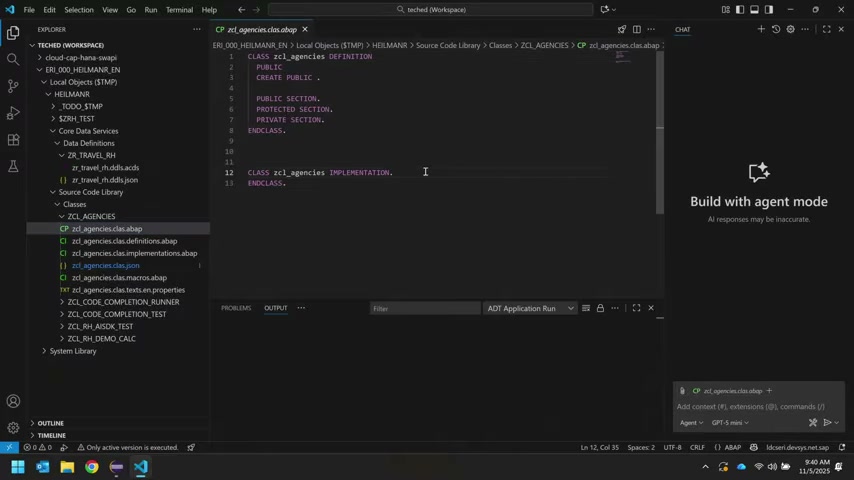The width and height of the screenshot is (854, 480).
Task: Expand the System Library node
Action: point(72,351)
